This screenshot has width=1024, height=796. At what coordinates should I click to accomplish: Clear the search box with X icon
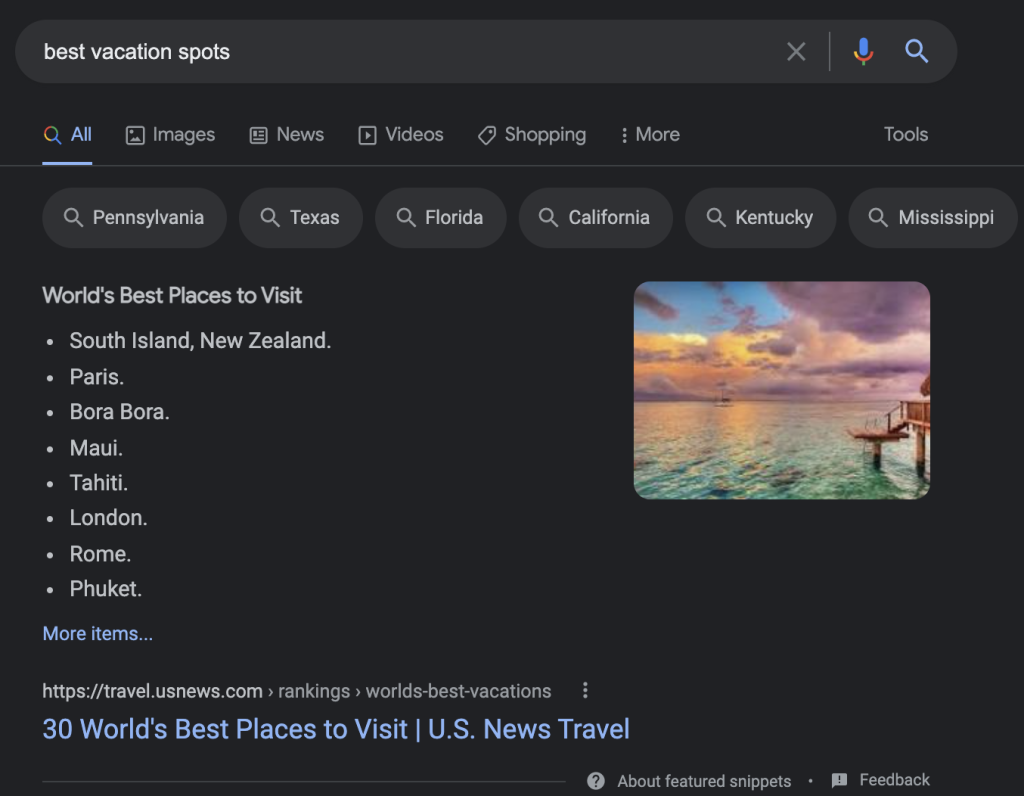(796, 52)
